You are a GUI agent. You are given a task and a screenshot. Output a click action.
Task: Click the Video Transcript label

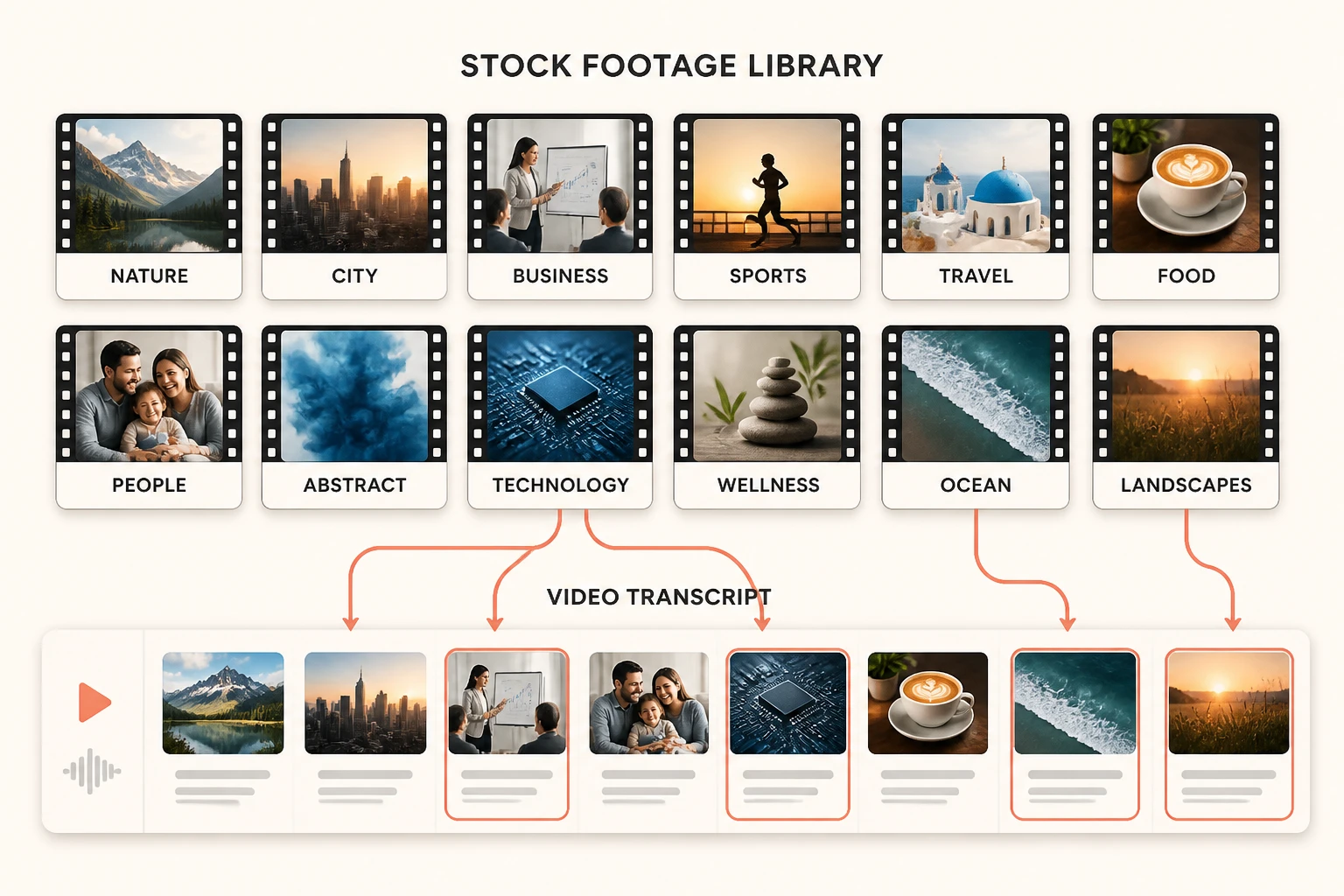[x=659, y=597]
